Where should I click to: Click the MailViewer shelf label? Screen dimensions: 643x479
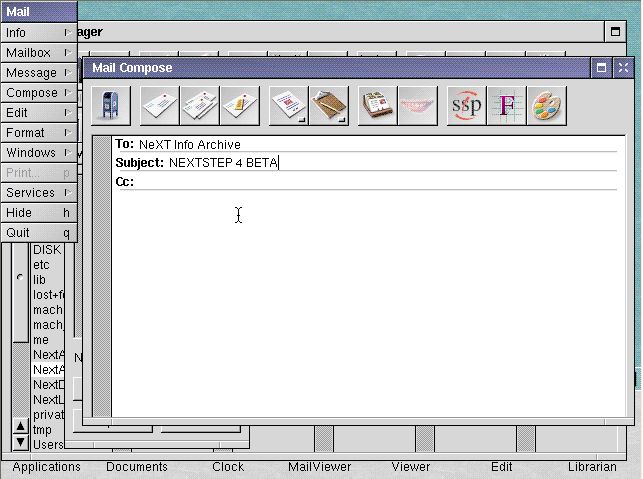tap(319, 467)
